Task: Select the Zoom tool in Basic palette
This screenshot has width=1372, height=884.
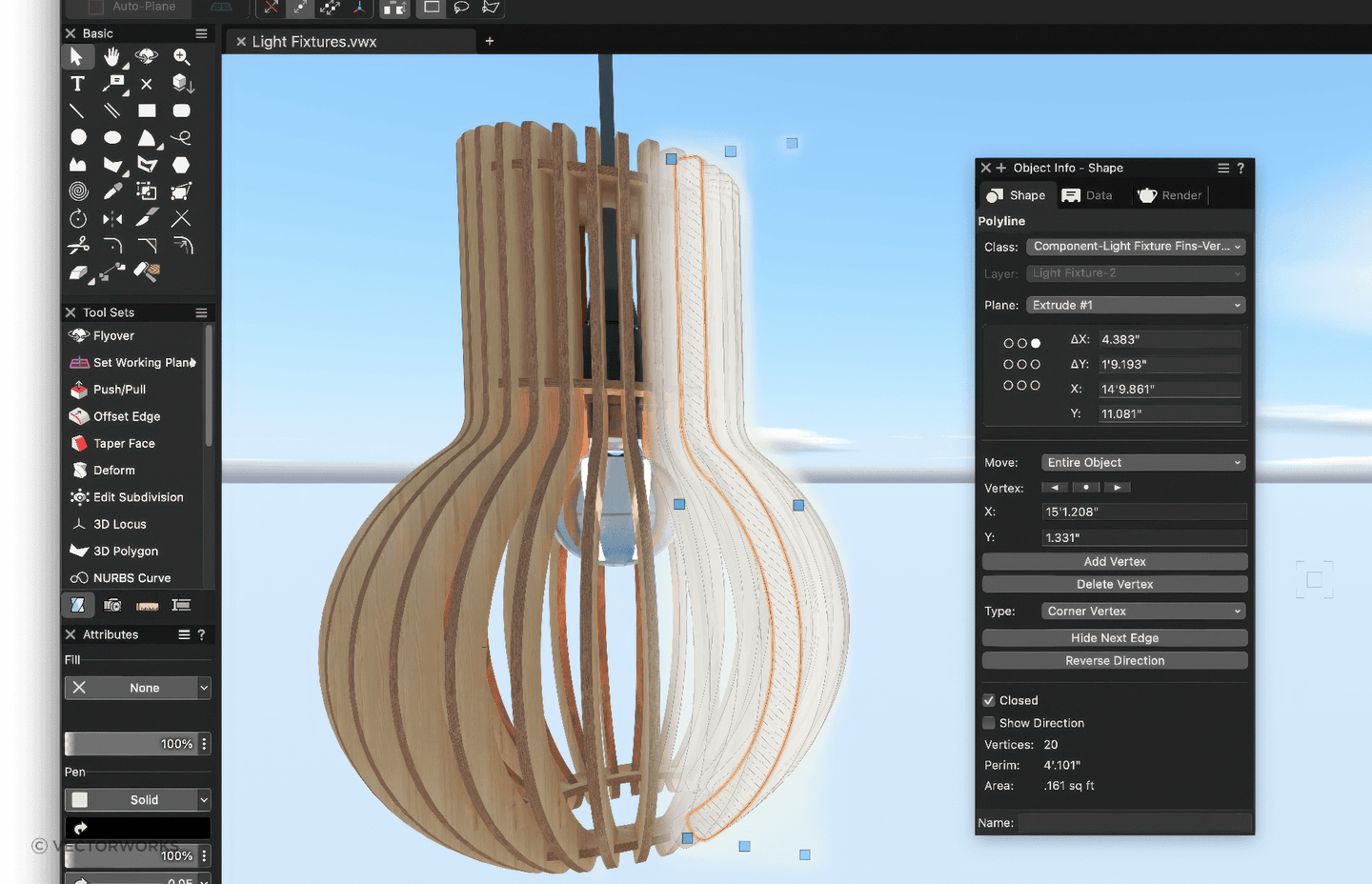Action: (x=181, y=56)
